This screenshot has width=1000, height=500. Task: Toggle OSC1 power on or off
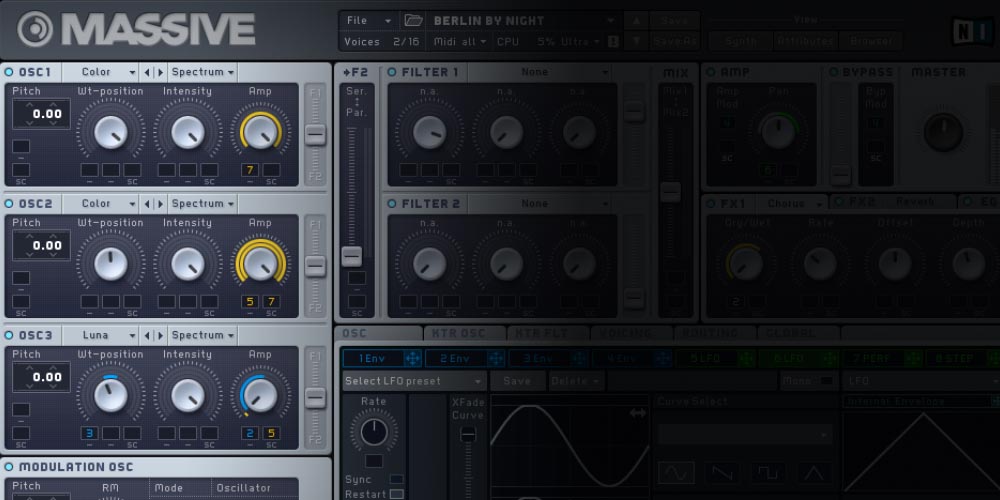(9, 72)
